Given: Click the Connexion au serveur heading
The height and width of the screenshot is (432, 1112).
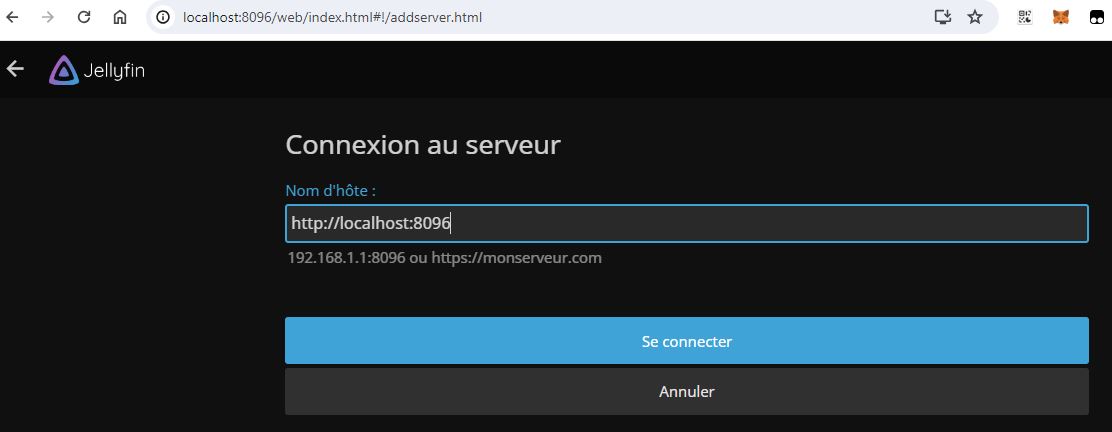Looking at the screenshot, I should tap(423, 145).
